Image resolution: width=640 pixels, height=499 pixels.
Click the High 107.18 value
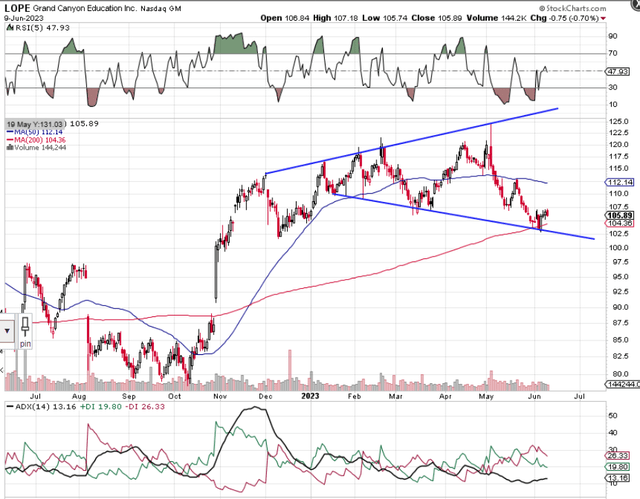point(336,18)
